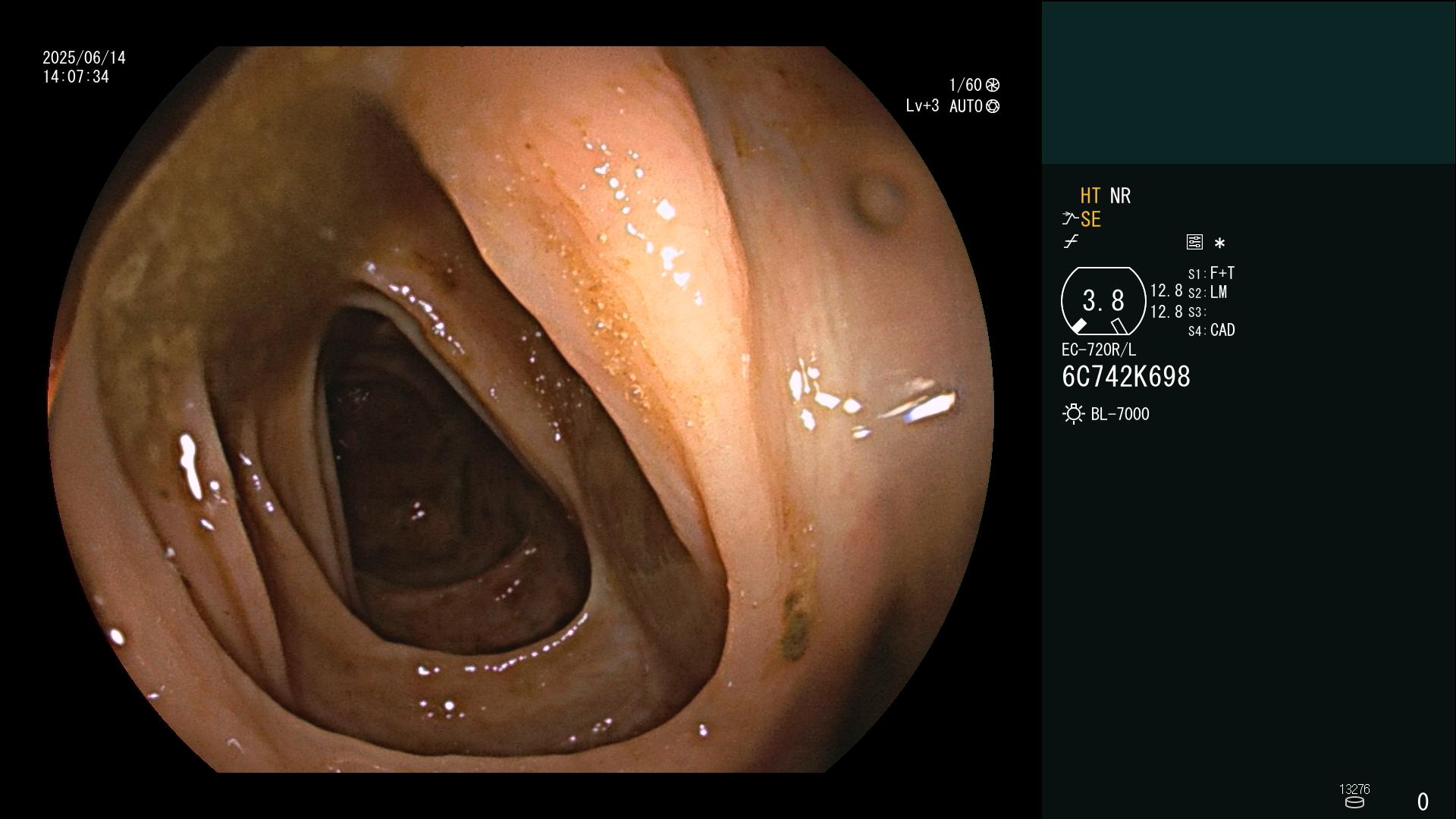Click the AUTO iris mode text
This screenshot has height=819, width=1456.
coord(965,107)
